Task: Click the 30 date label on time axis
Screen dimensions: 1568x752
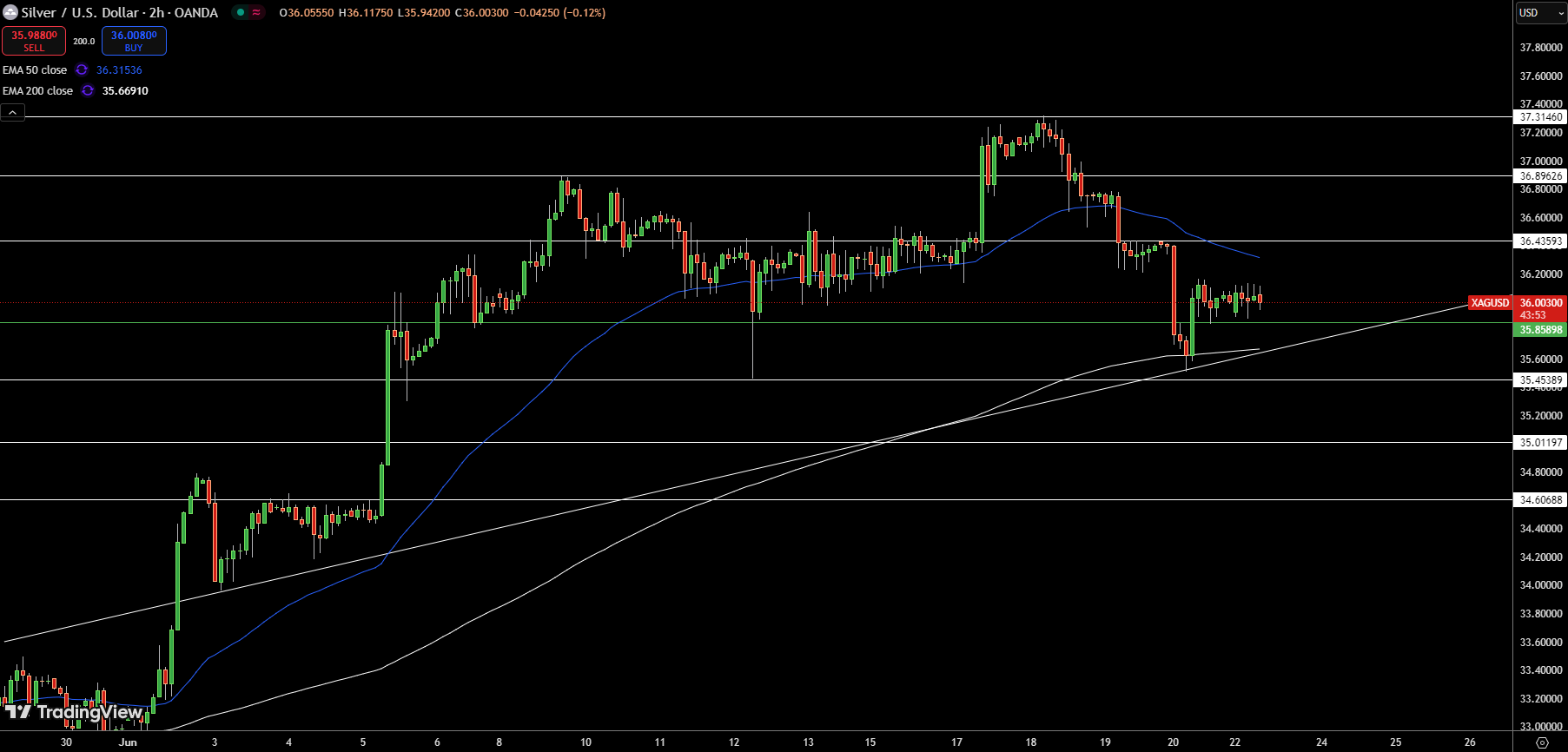Action: click(66, 742)
